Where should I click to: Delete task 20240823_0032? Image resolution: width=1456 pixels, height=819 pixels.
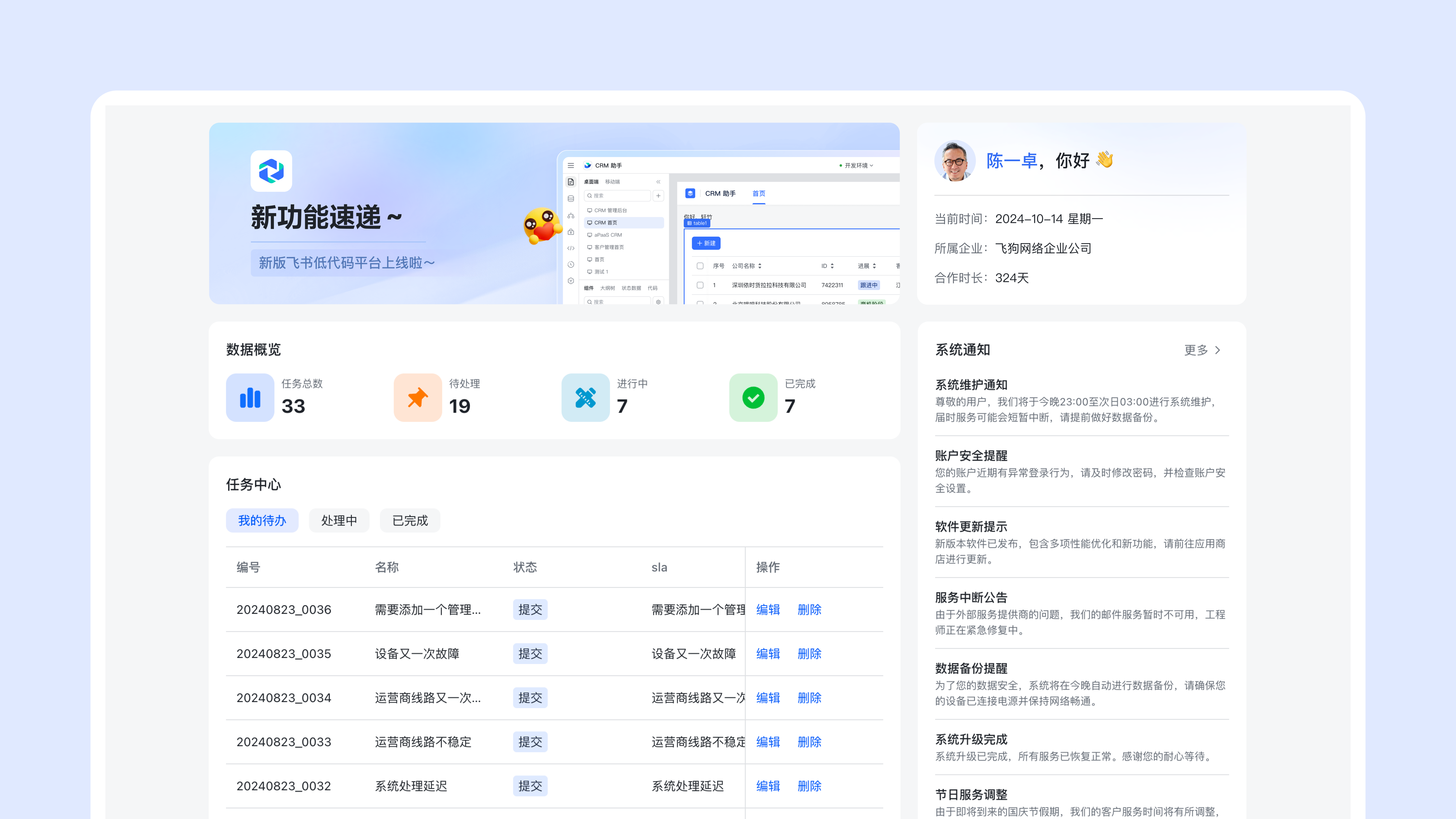(809, 786)
